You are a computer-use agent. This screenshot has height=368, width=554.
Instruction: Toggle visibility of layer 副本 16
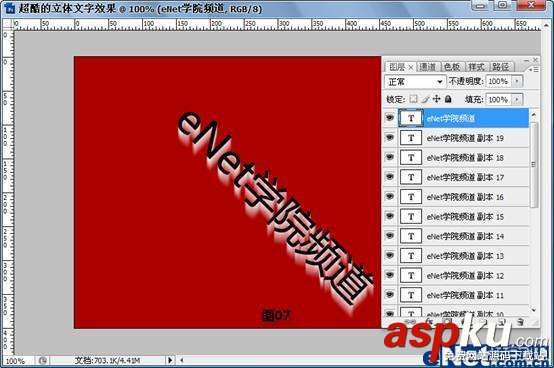[390, 196]
